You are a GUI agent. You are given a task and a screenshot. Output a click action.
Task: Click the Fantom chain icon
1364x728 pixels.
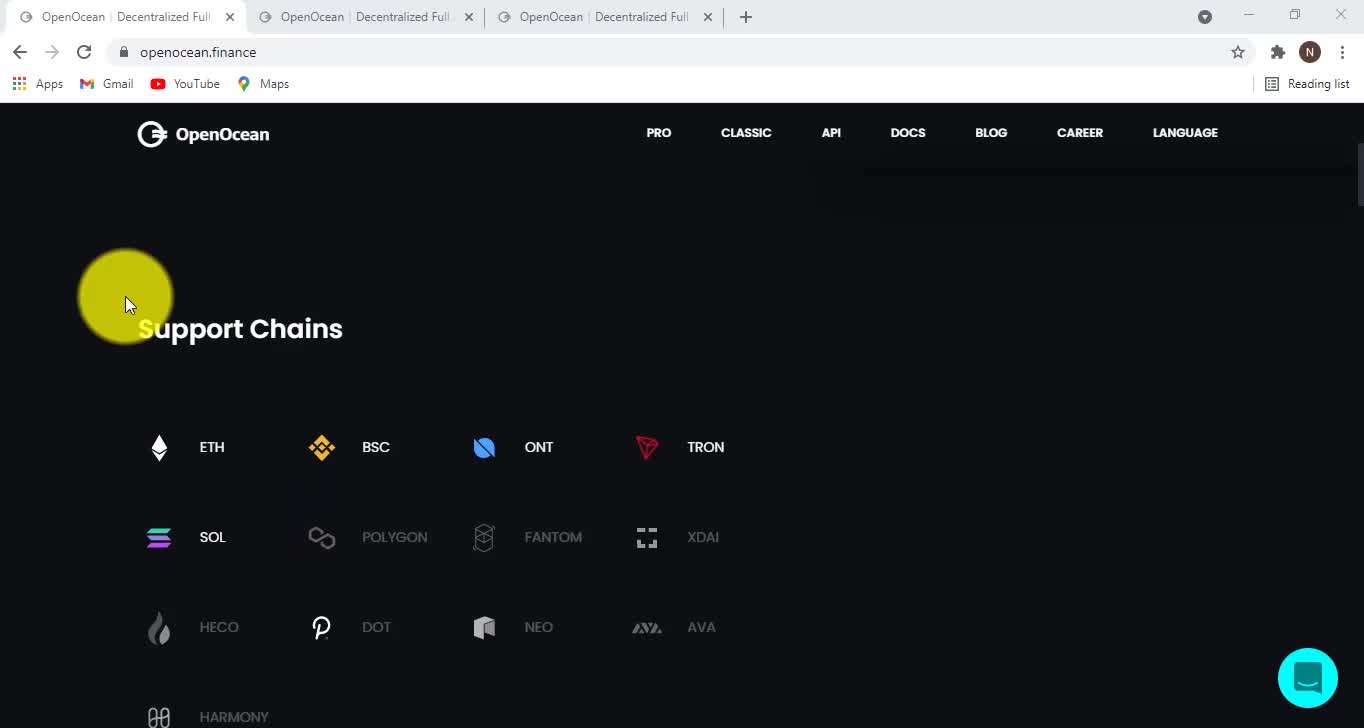point(484,537)
